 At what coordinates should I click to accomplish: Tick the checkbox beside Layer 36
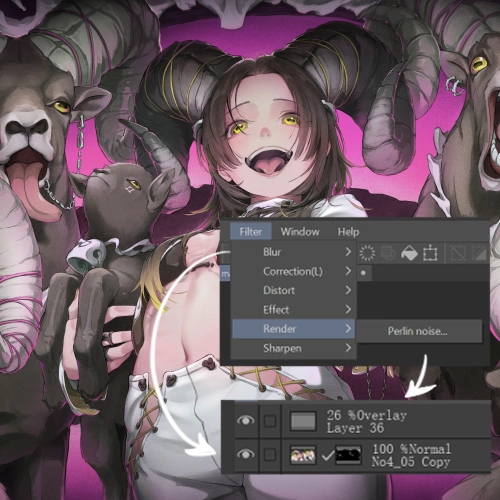pyautogui.click(x=270, y=421)
